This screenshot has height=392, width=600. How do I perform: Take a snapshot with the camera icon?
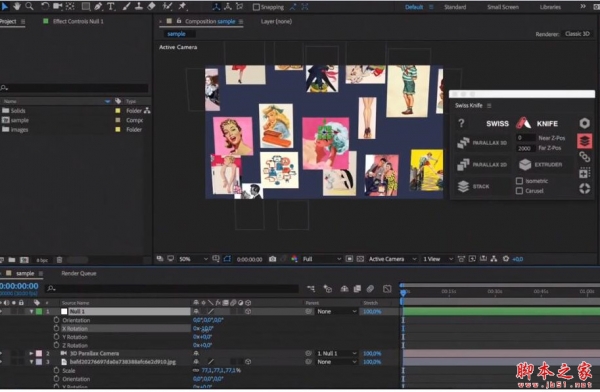272,259
